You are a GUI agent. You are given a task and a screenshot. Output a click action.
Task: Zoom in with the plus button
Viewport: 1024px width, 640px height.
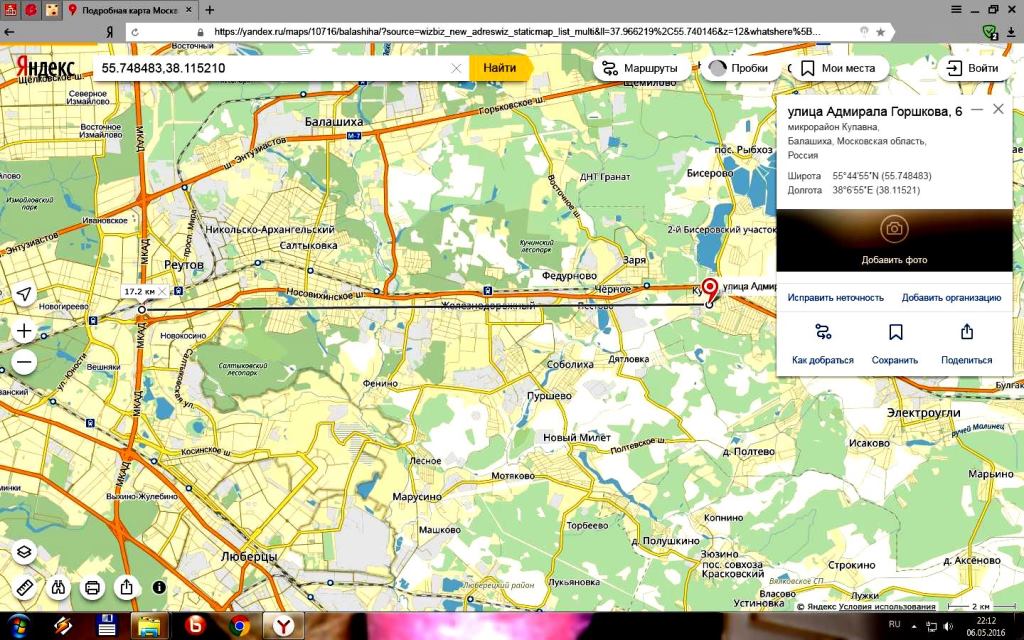[x=25, y=330]
